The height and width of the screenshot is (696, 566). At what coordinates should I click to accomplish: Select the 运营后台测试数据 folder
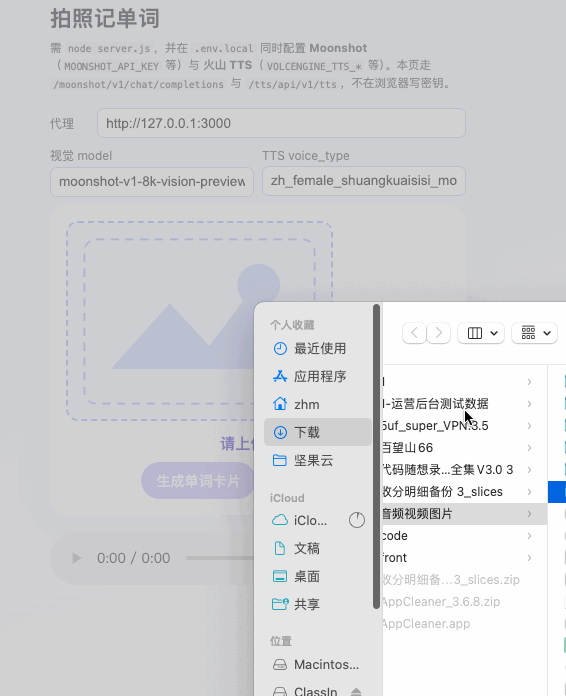(x=464, y=404)
